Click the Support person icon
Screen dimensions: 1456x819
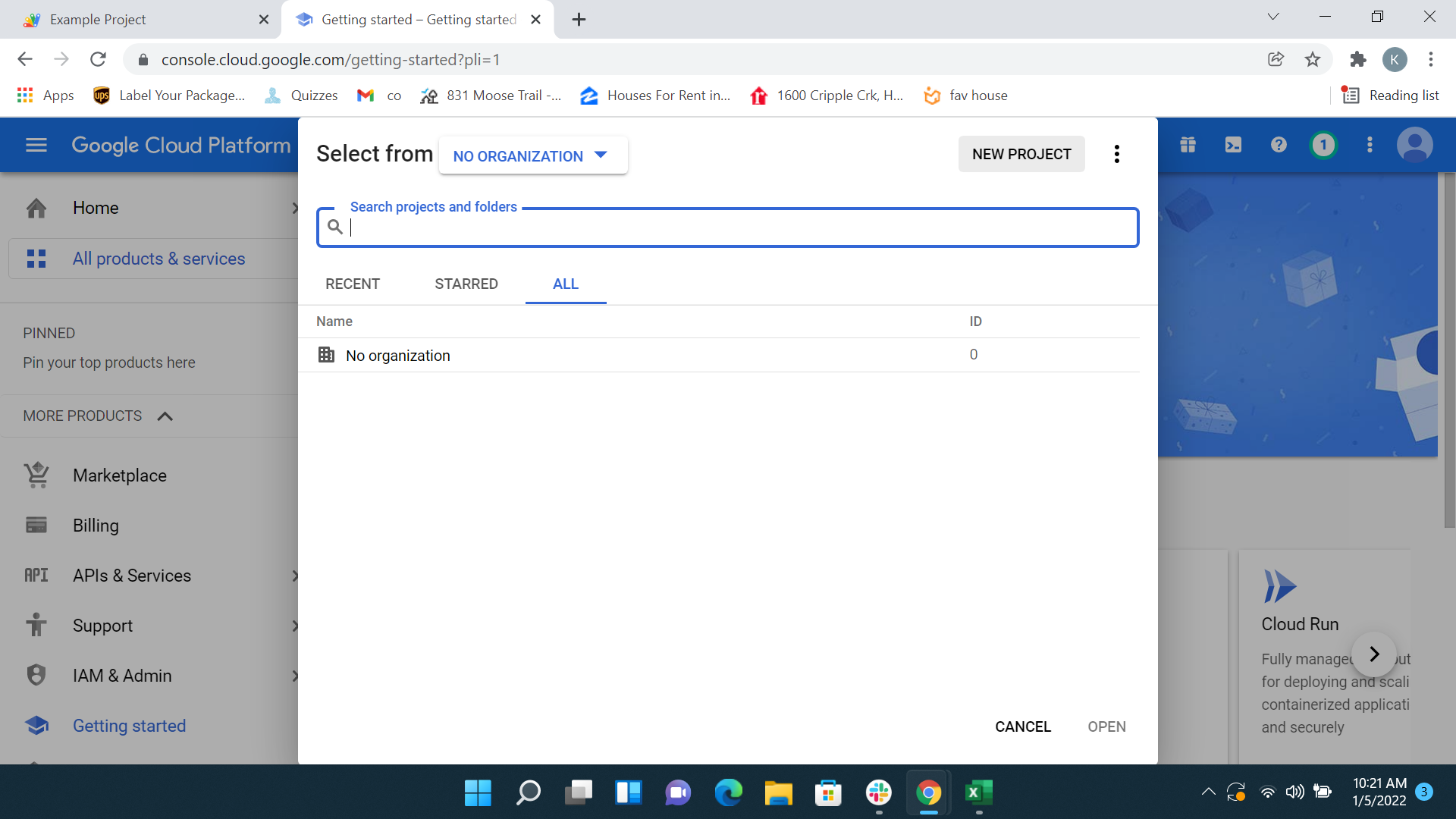click(36, 626)
